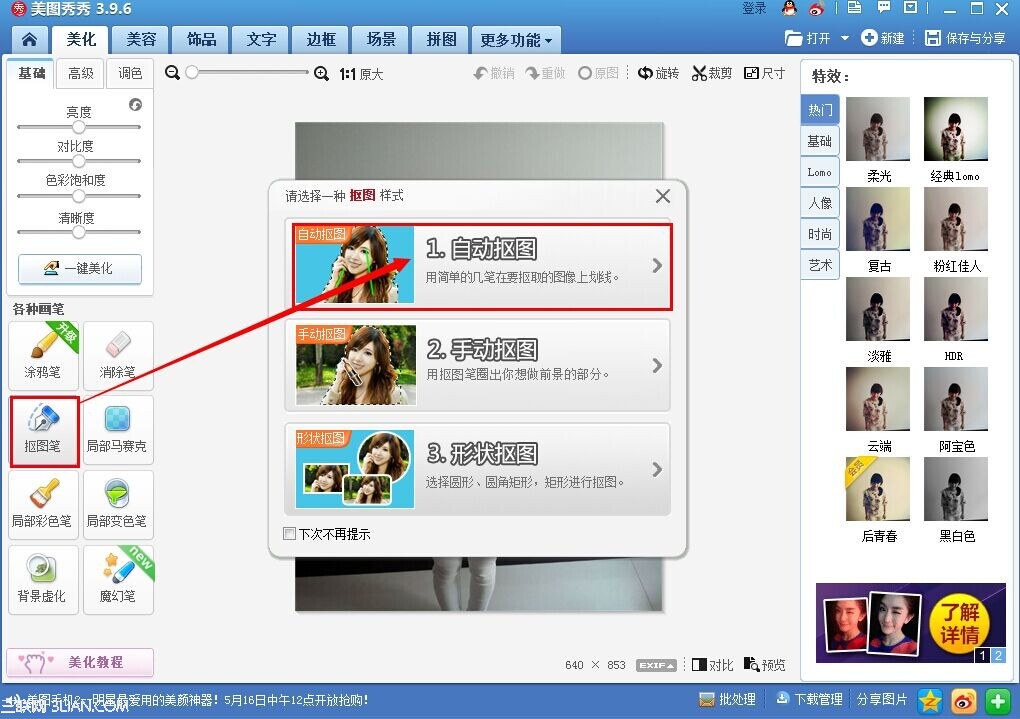Select the Lomo effects category
The width and height of the screenshot is (1020, 719).
[x=820, y=172]
